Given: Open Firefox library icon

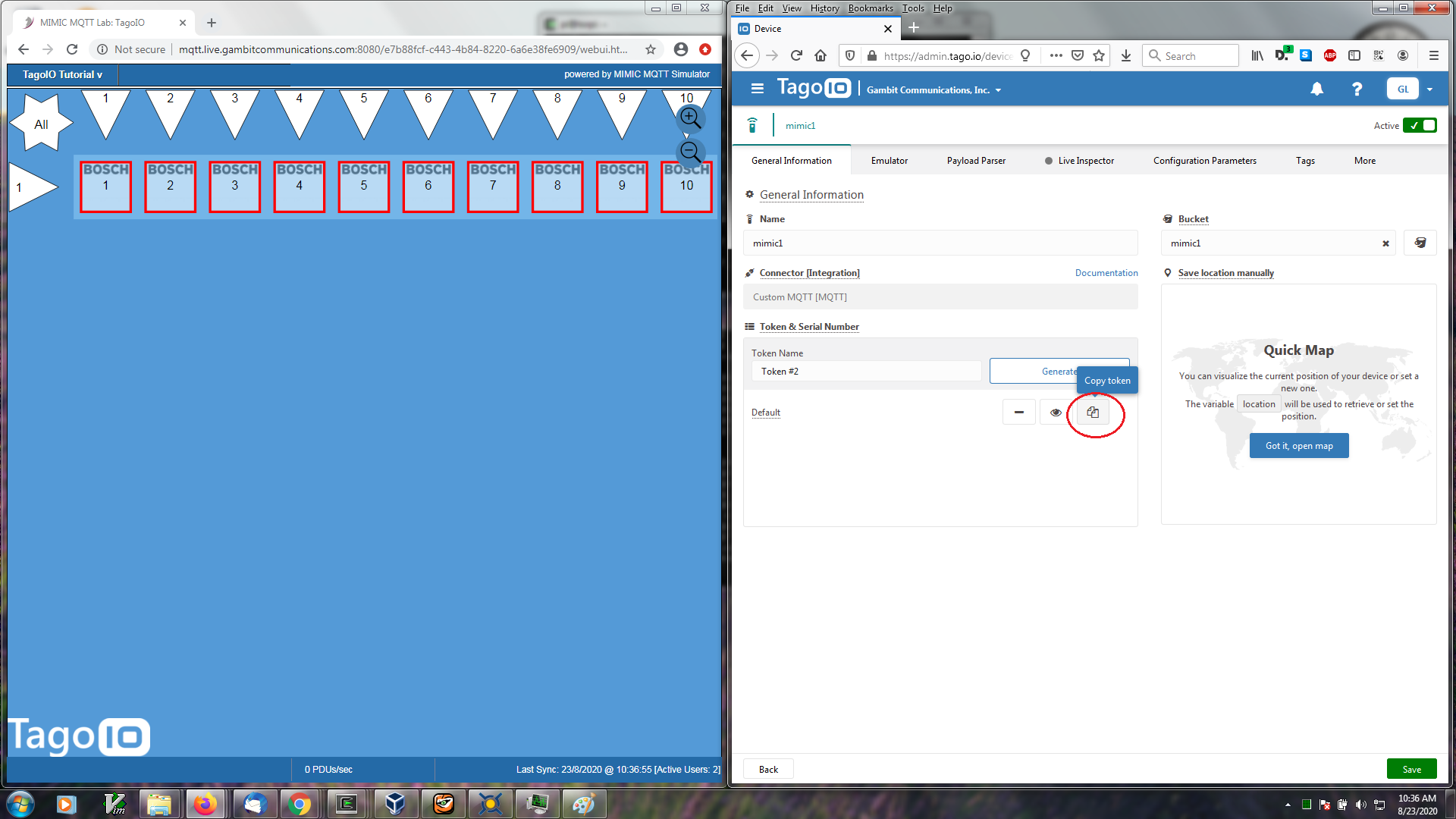Looking at the screenshot, I should 1257,55.
